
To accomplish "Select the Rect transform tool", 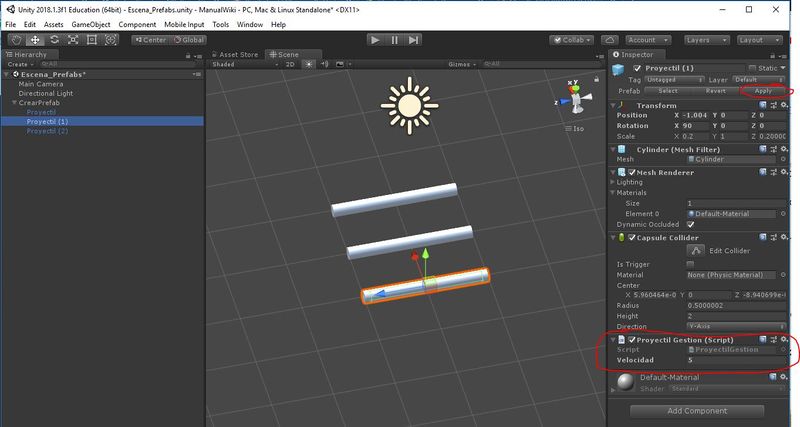I will tap(92, 40).
